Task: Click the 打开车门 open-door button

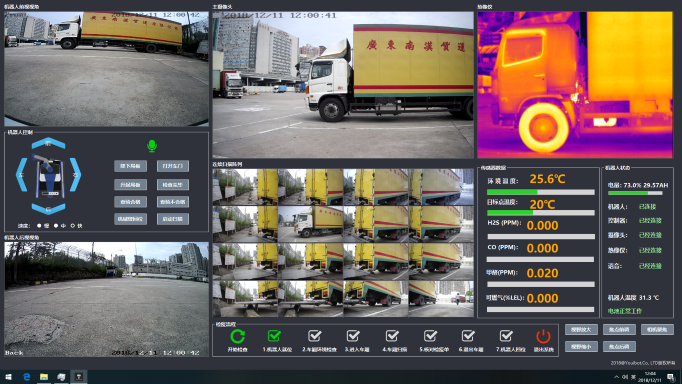Action: (173, 166)
